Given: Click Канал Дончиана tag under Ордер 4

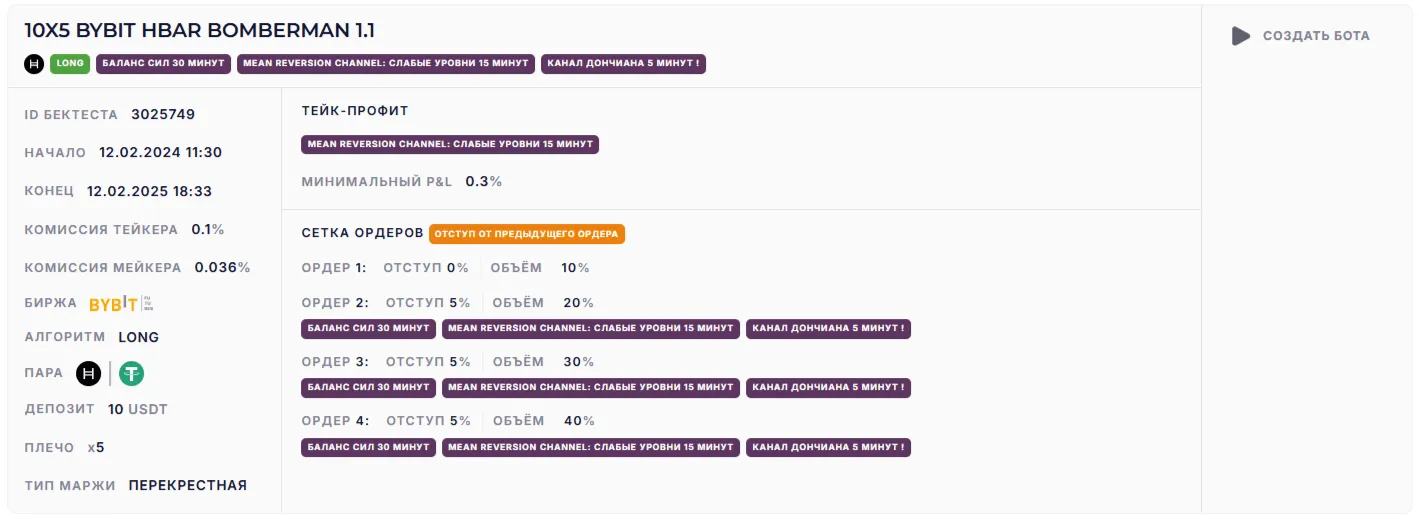Looking at the screenshot, I should tap(828, 447).
